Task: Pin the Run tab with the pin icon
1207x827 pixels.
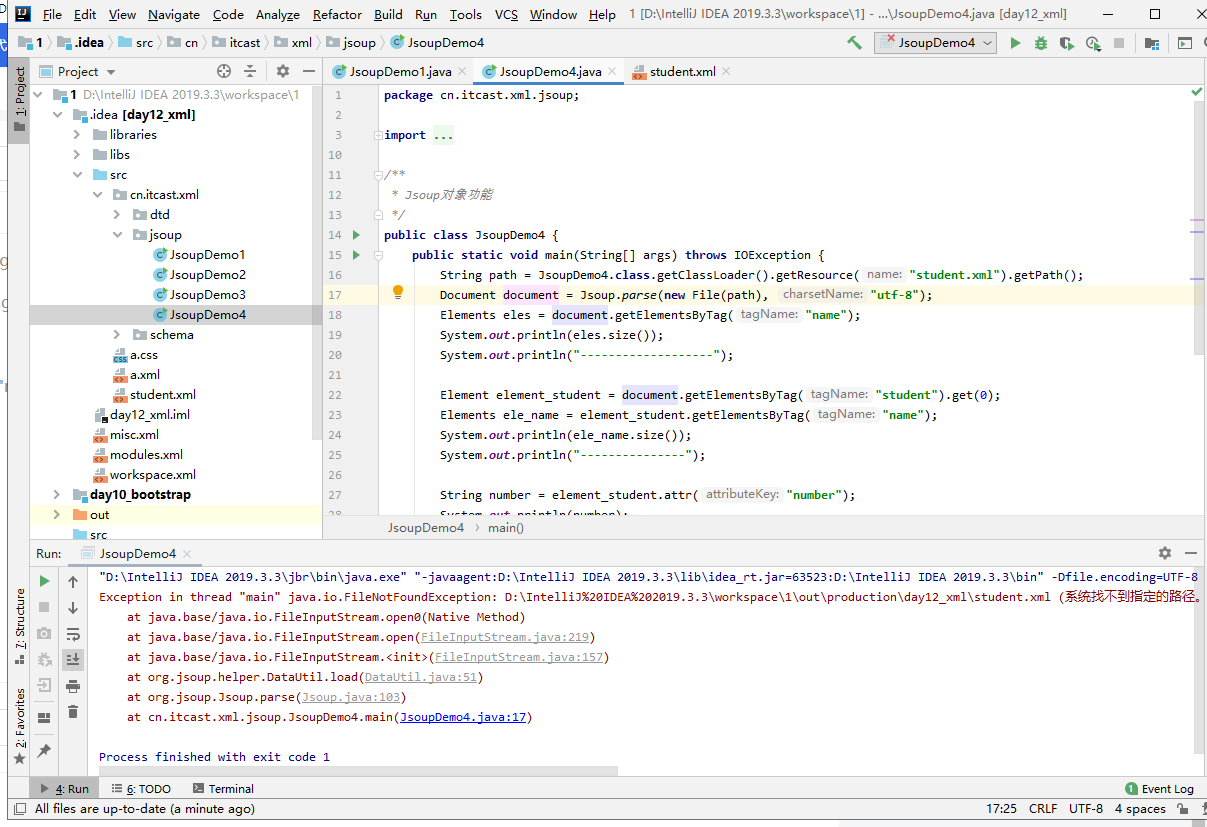Action: tap(44, 750)
